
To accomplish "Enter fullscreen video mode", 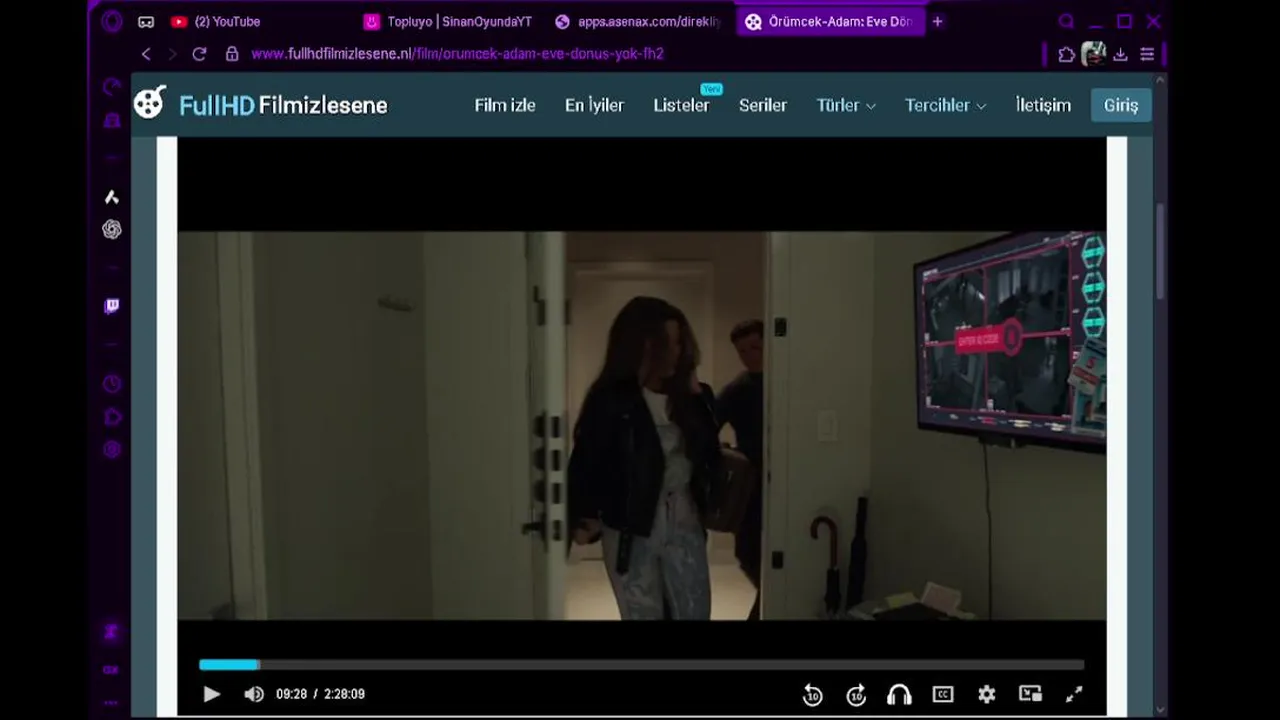I will (x=1074, y=694).
